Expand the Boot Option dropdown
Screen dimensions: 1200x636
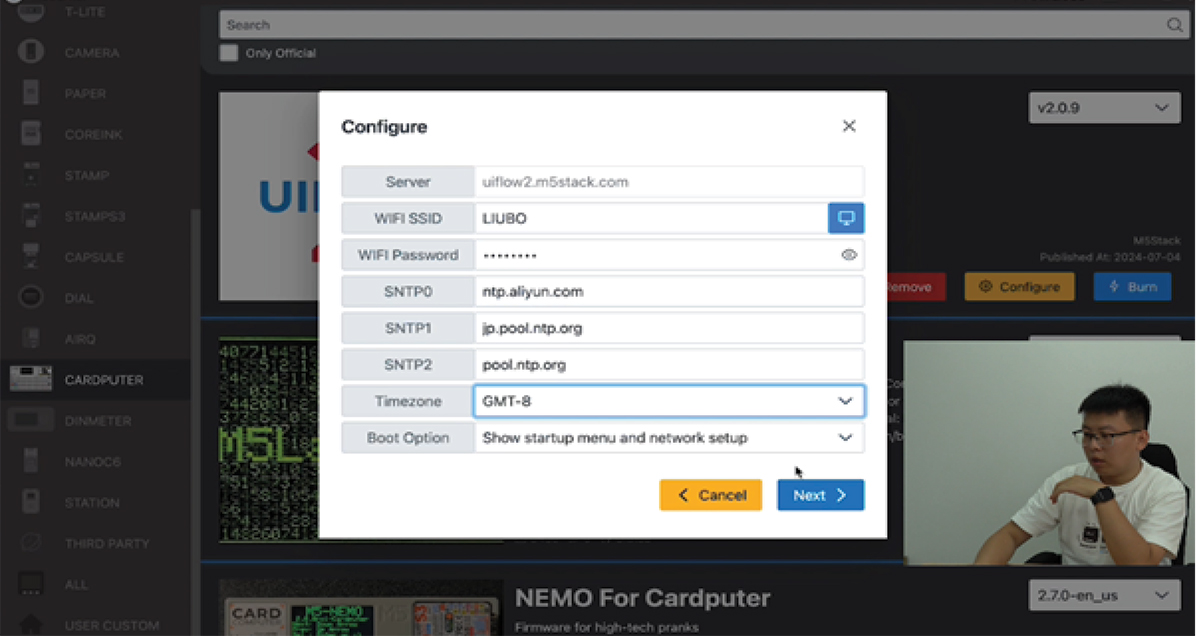pyautogui.click(x=668, y=438)
